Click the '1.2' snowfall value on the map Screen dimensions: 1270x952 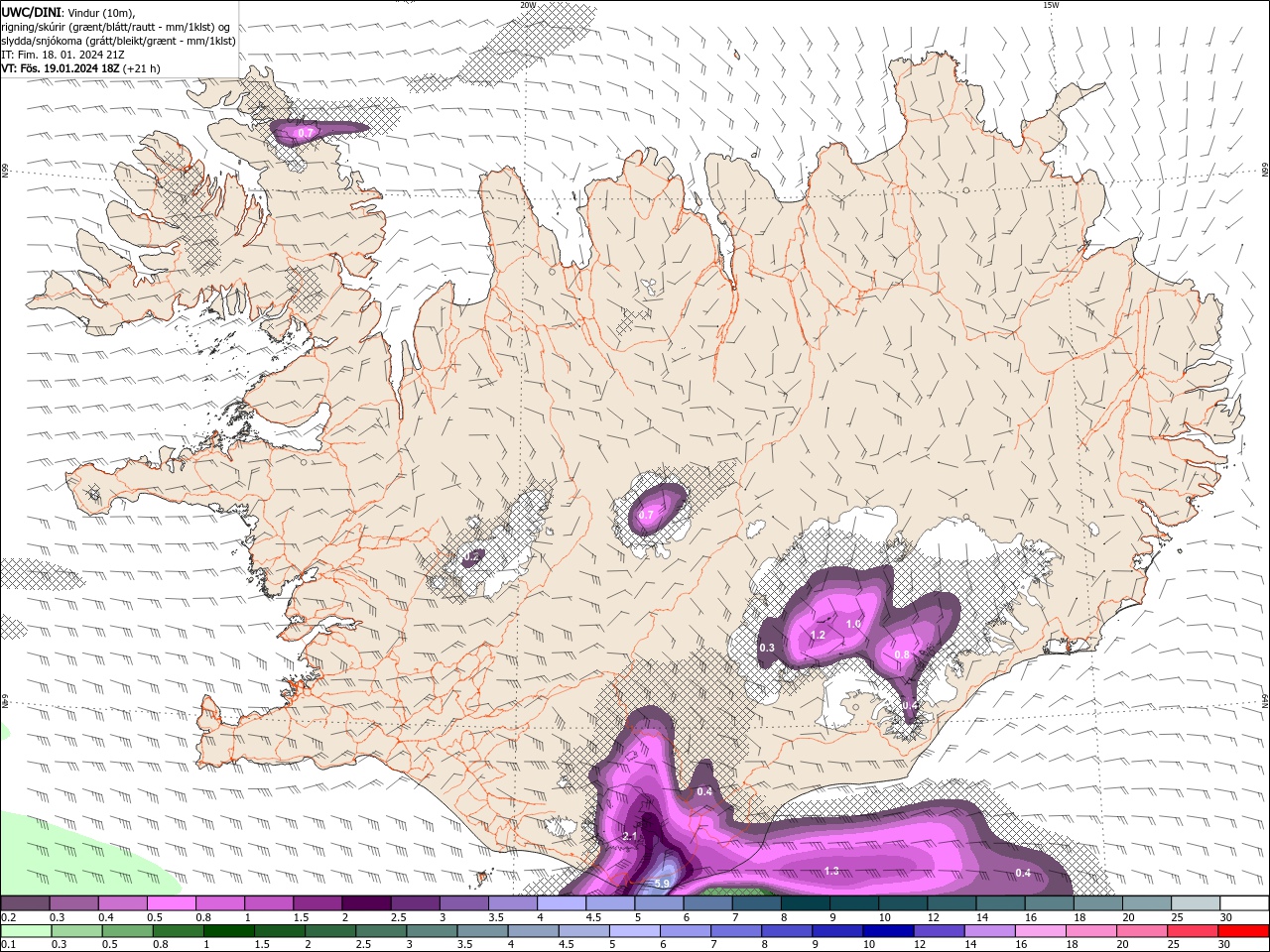(x=818, y=635)
